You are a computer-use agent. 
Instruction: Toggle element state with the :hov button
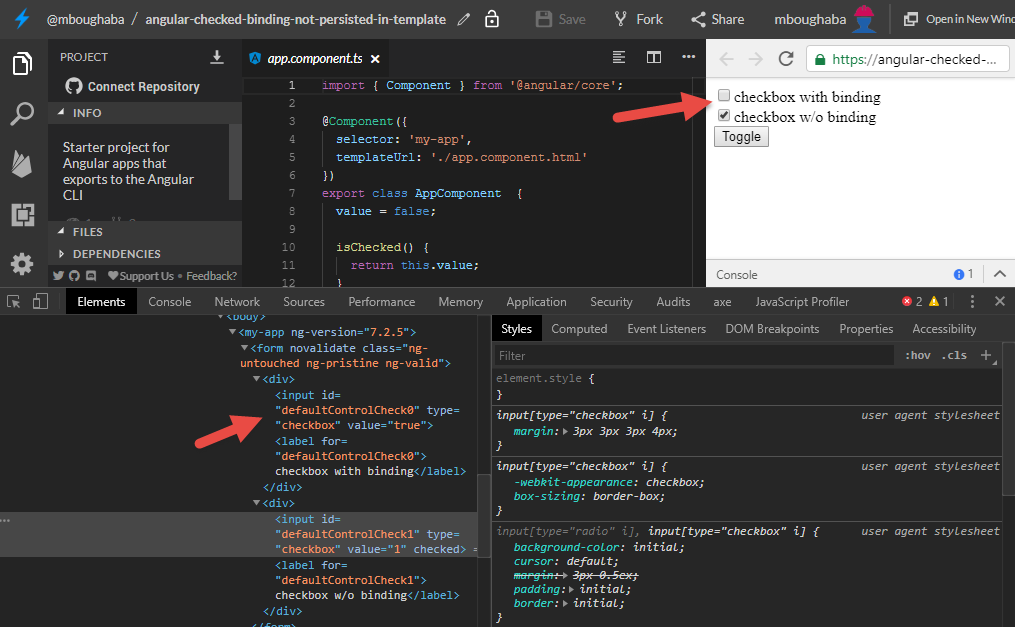click(917, 354)
